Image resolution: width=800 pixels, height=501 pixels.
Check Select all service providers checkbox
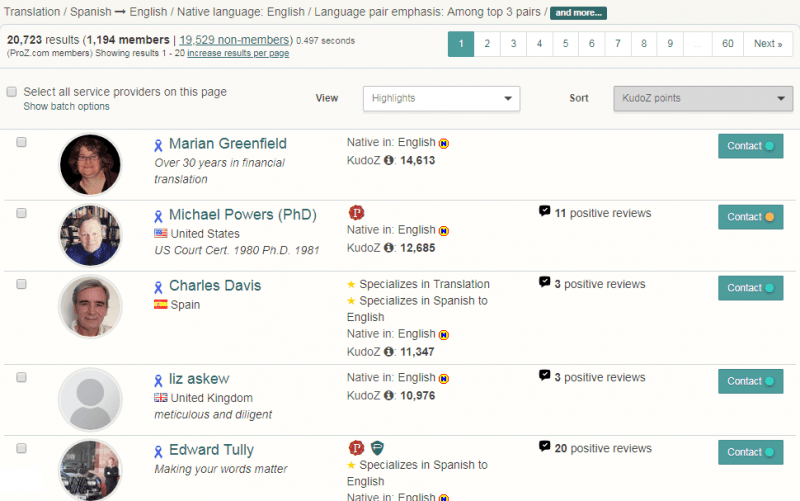(x=12, y=92)
